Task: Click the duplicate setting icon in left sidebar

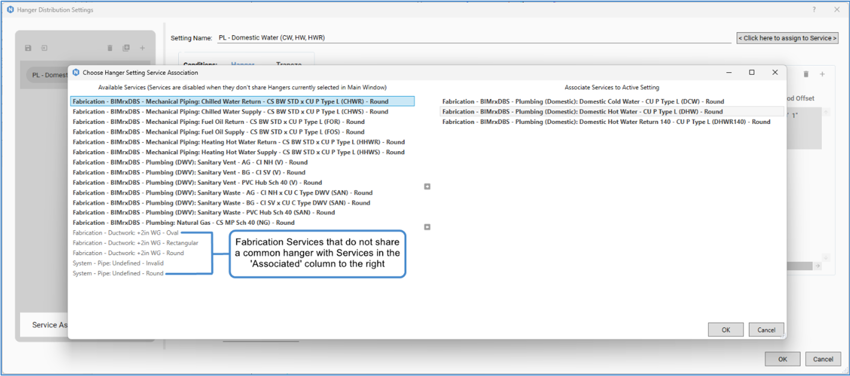Action: click(126, 48)
